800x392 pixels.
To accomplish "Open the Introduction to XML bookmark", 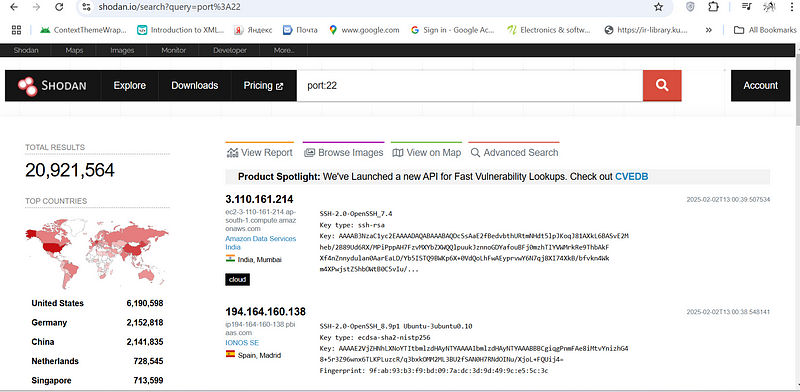I will coord(181,30).
